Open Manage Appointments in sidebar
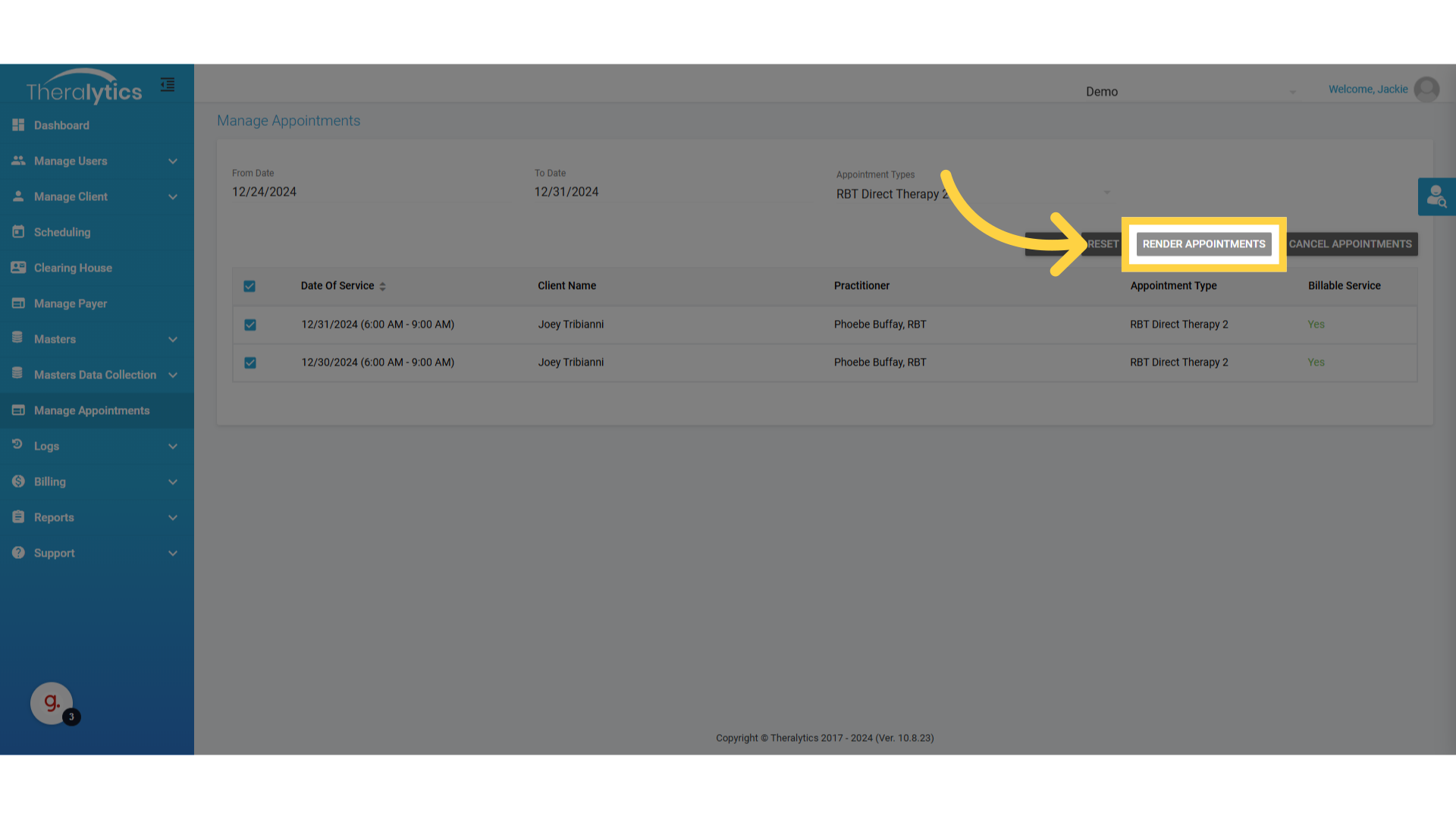 (x=92, y=410)
